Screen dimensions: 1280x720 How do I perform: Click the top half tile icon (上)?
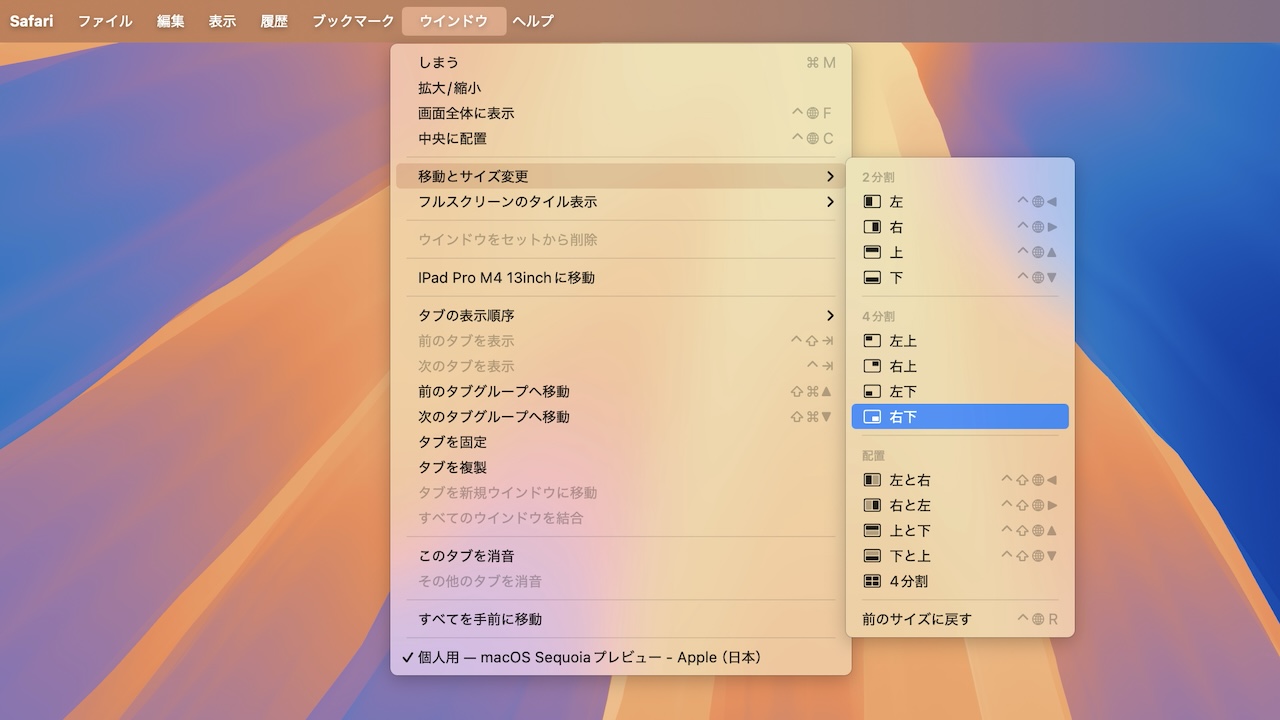[872, 252]
